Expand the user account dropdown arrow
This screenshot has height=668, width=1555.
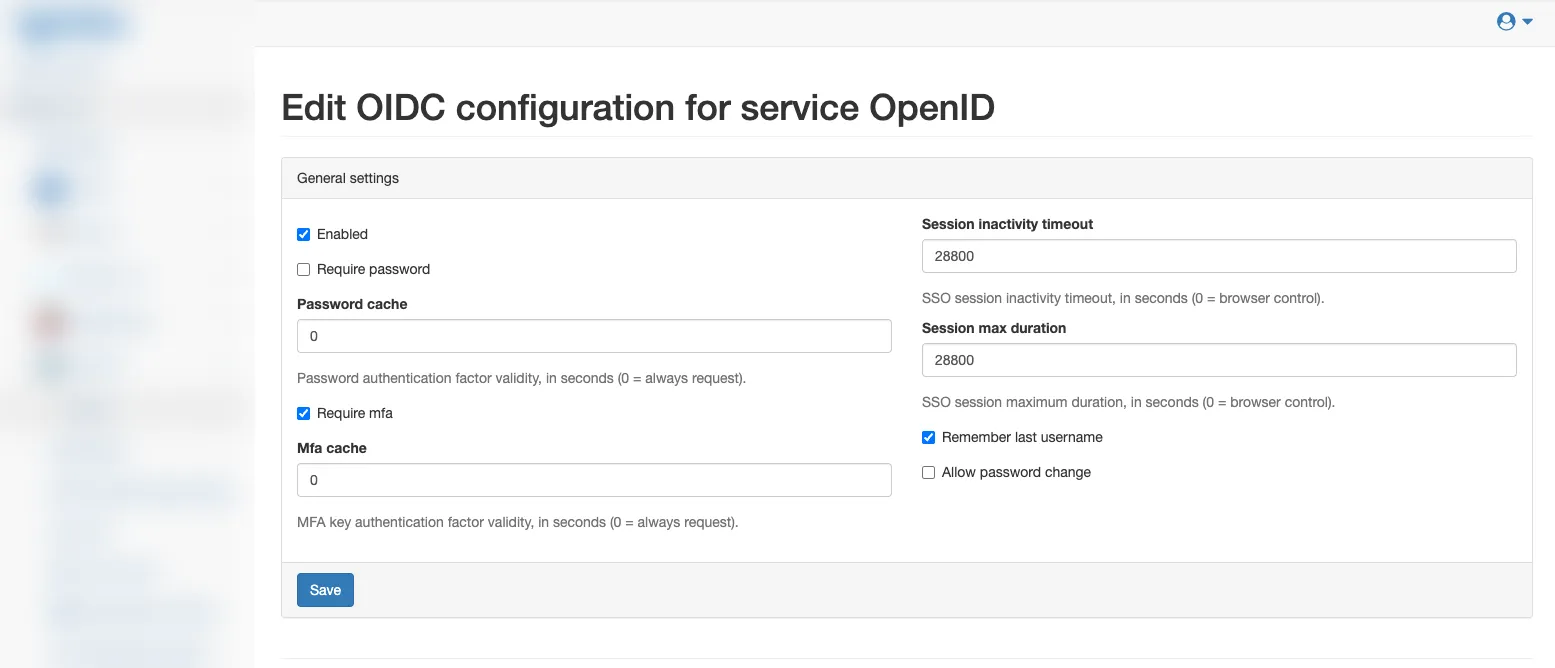1527,22
